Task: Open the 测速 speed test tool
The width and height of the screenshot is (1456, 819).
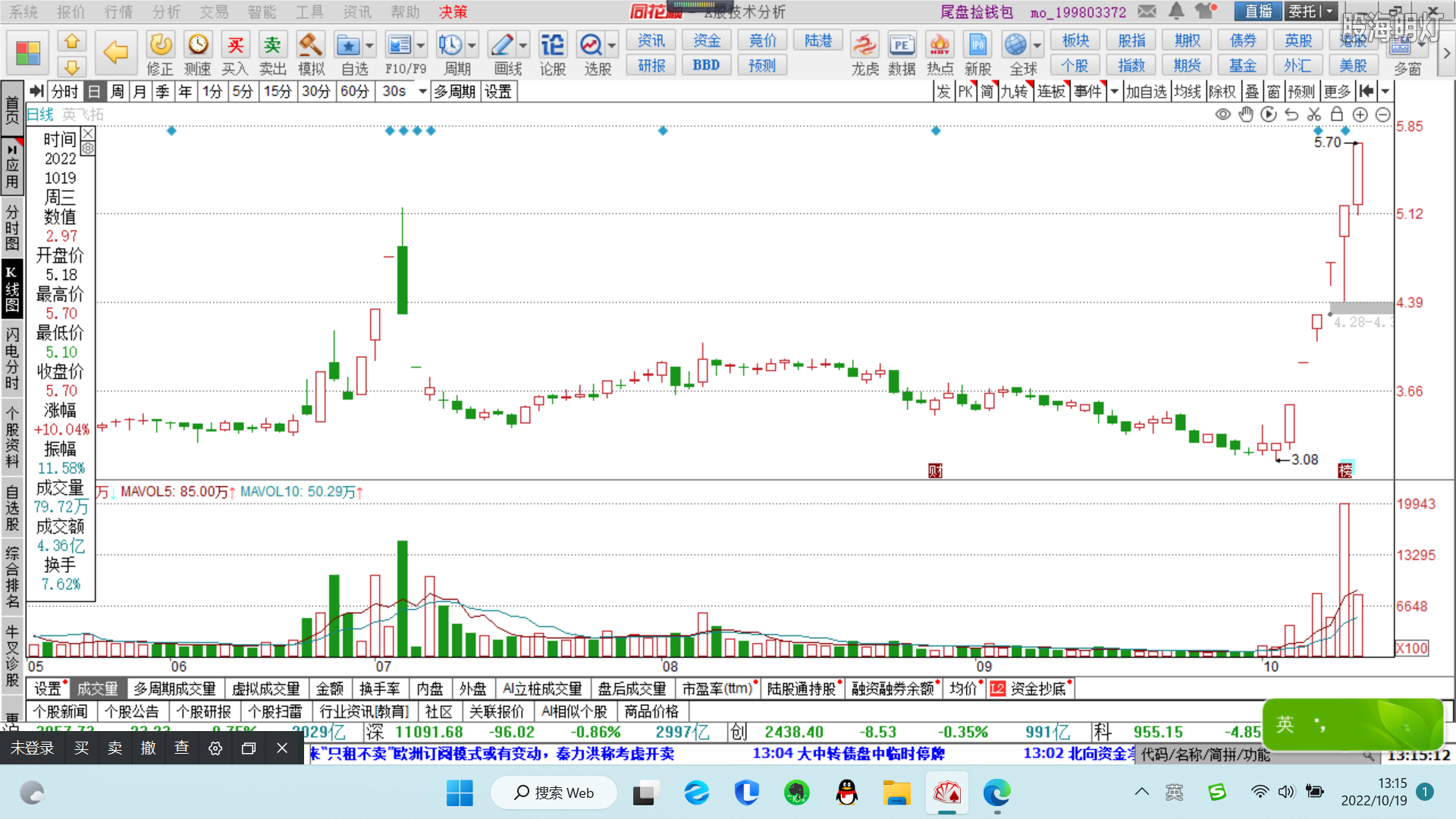Action: (x=198, y=53)
